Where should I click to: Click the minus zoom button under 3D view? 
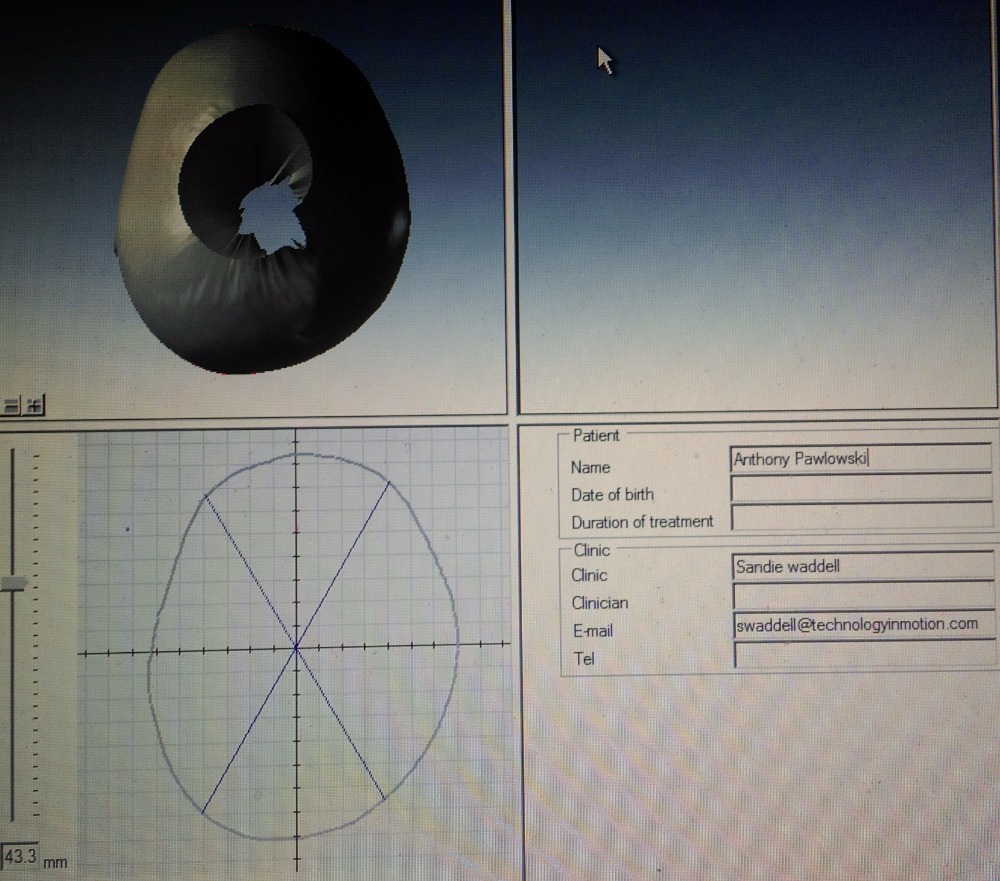point(11,405)
